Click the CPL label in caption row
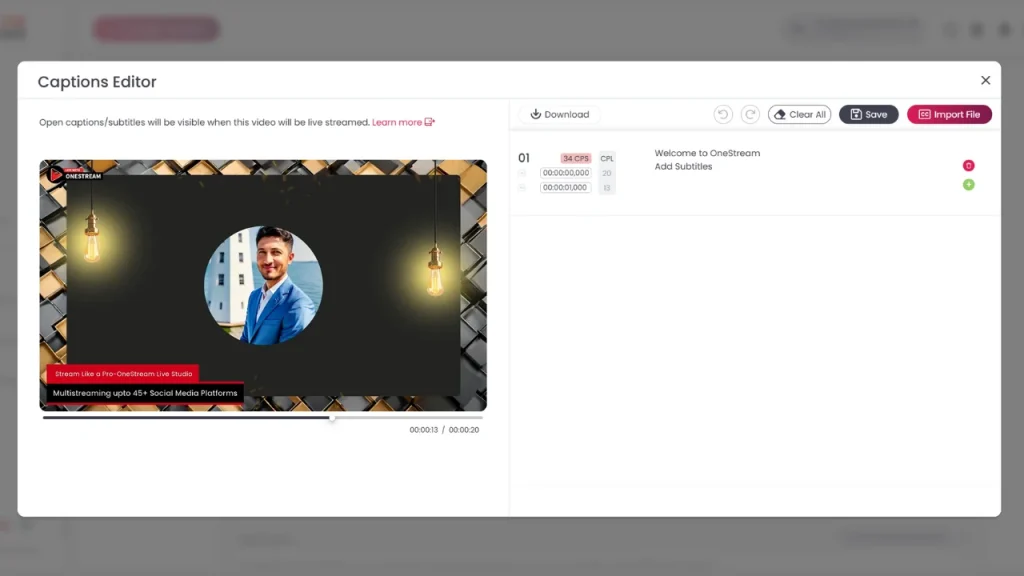Viewport: 1024px width, 576px height. click(x=607, y=158)
